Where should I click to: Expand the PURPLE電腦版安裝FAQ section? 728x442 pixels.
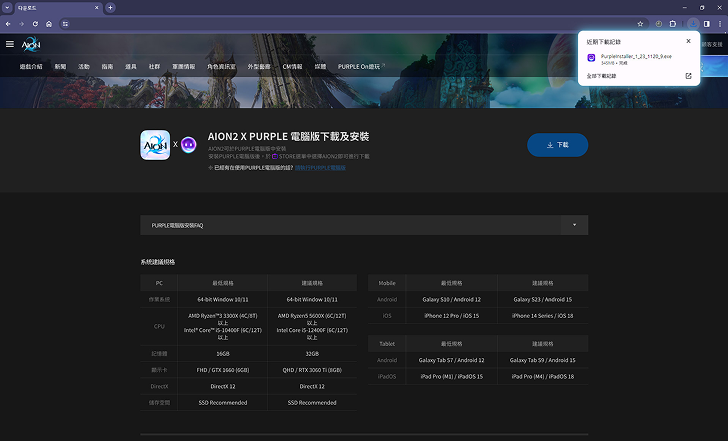(574, 225)
